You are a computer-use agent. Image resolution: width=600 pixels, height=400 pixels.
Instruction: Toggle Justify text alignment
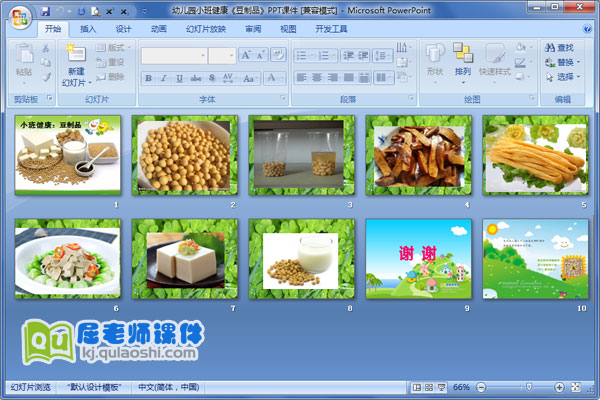coord(349,78)
